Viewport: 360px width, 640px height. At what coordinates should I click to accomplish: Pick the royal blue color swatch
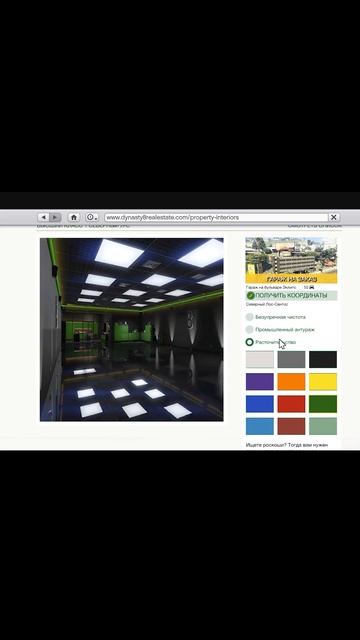click(260, 404)
